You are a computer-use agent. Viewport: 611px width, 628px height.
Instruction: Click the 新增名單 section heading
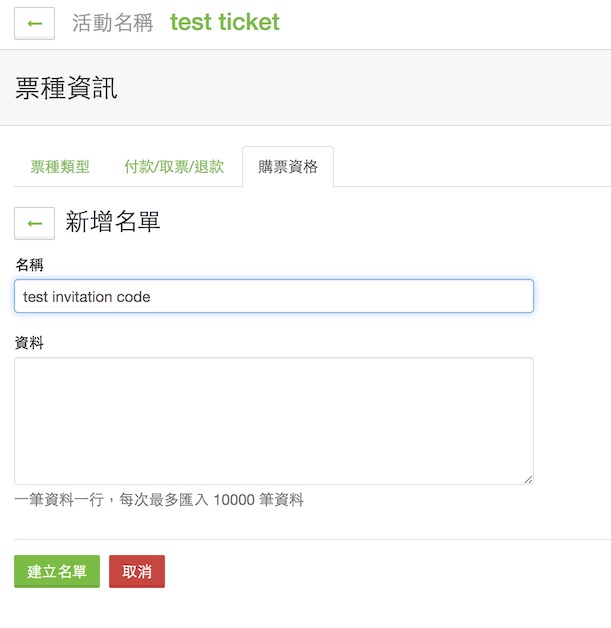click(x=113, y=221)
